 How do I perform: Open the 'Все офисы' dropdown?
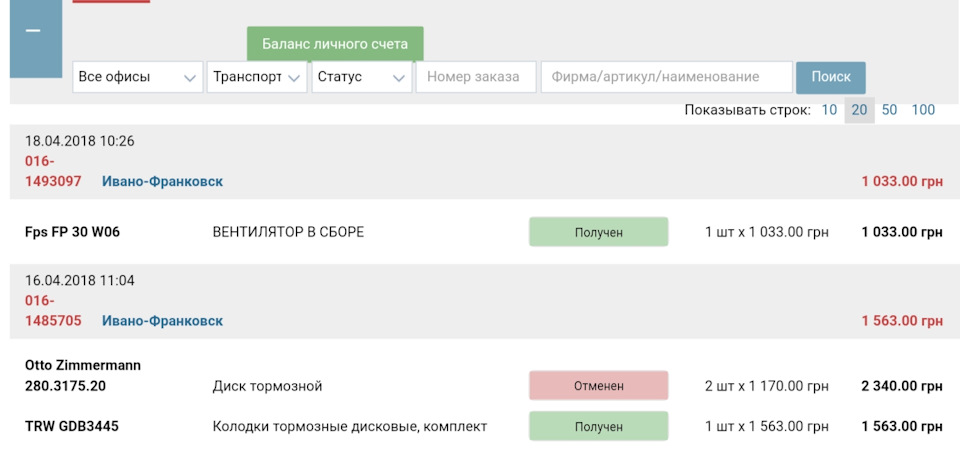tap(137, 77)
